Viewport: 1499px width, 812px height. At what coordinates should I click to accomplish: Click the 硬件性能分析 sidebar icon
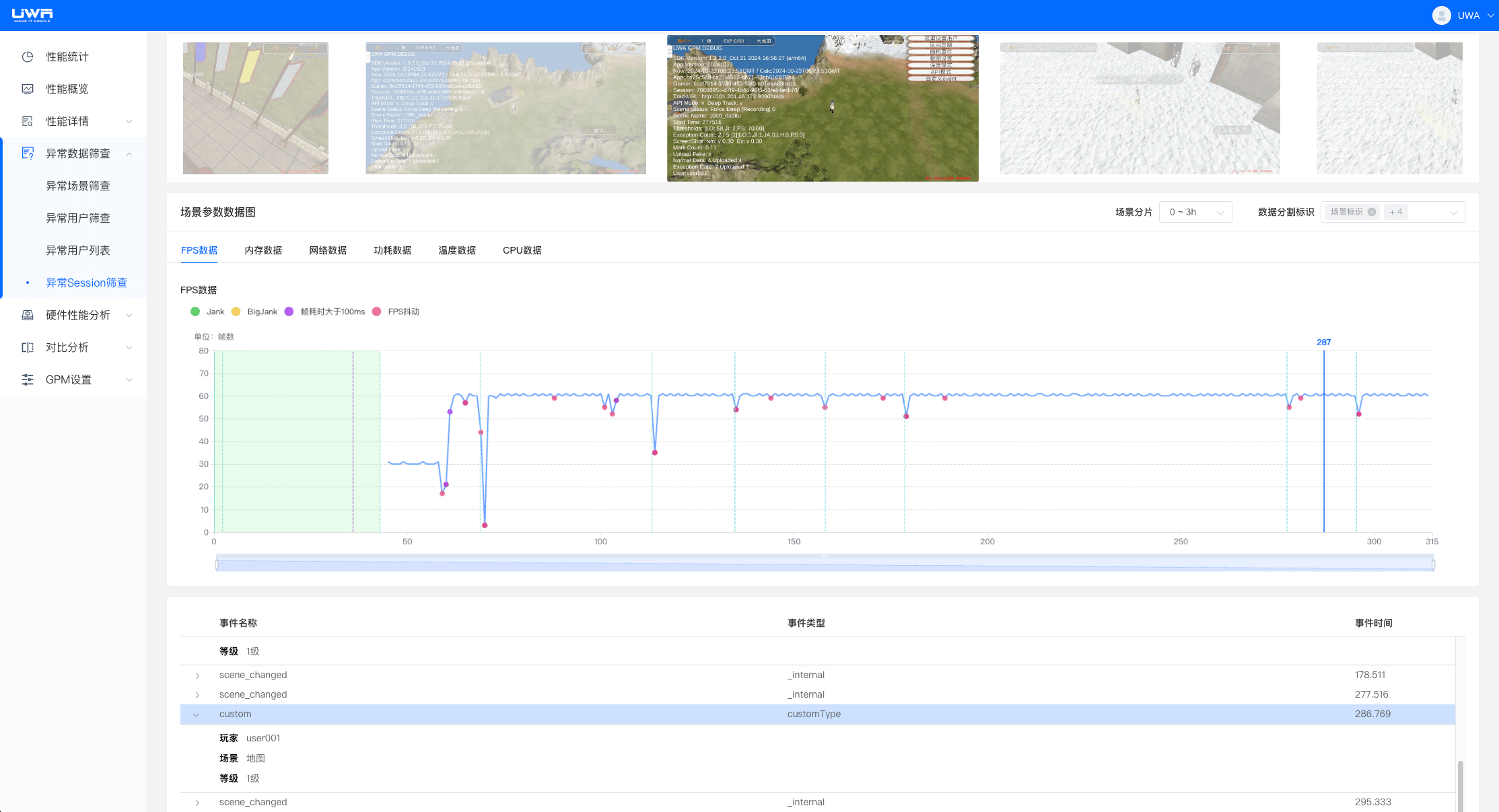point(28,315)
